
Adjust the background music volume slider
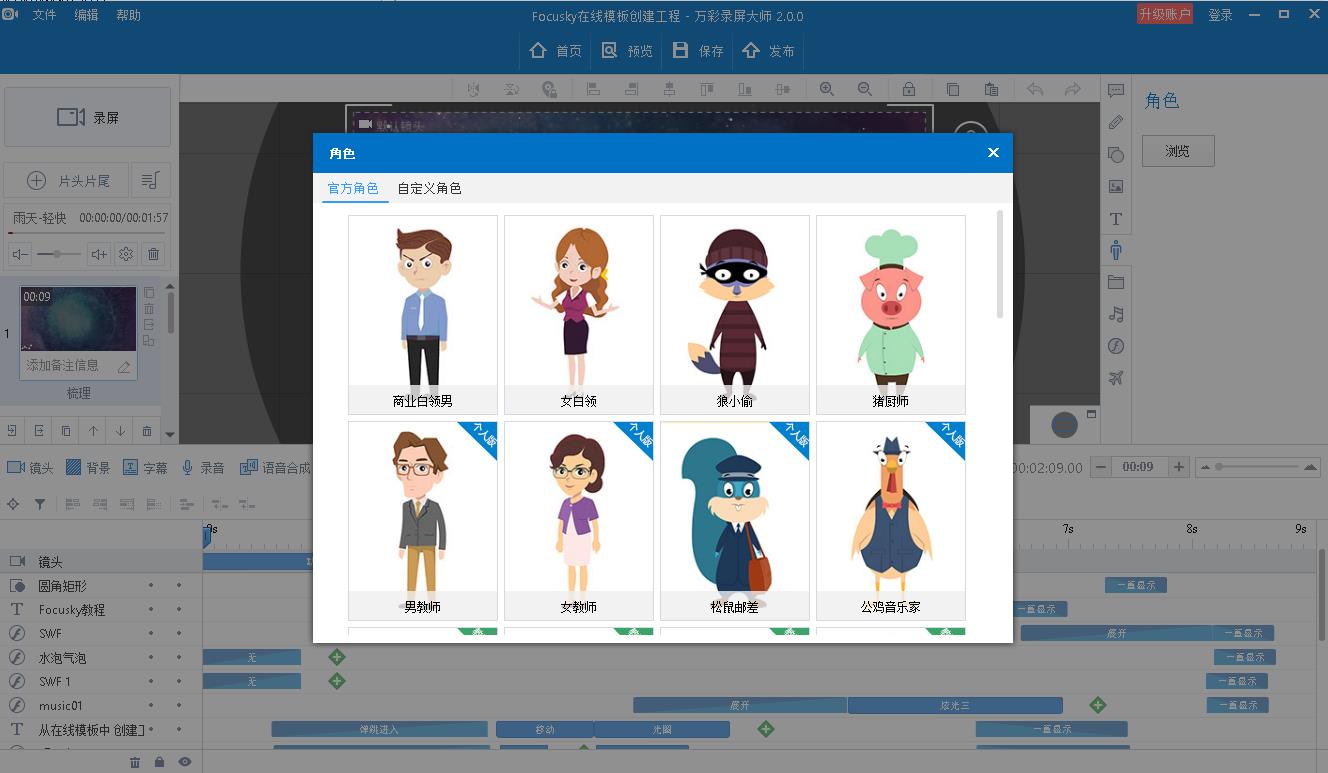point(58,254)
